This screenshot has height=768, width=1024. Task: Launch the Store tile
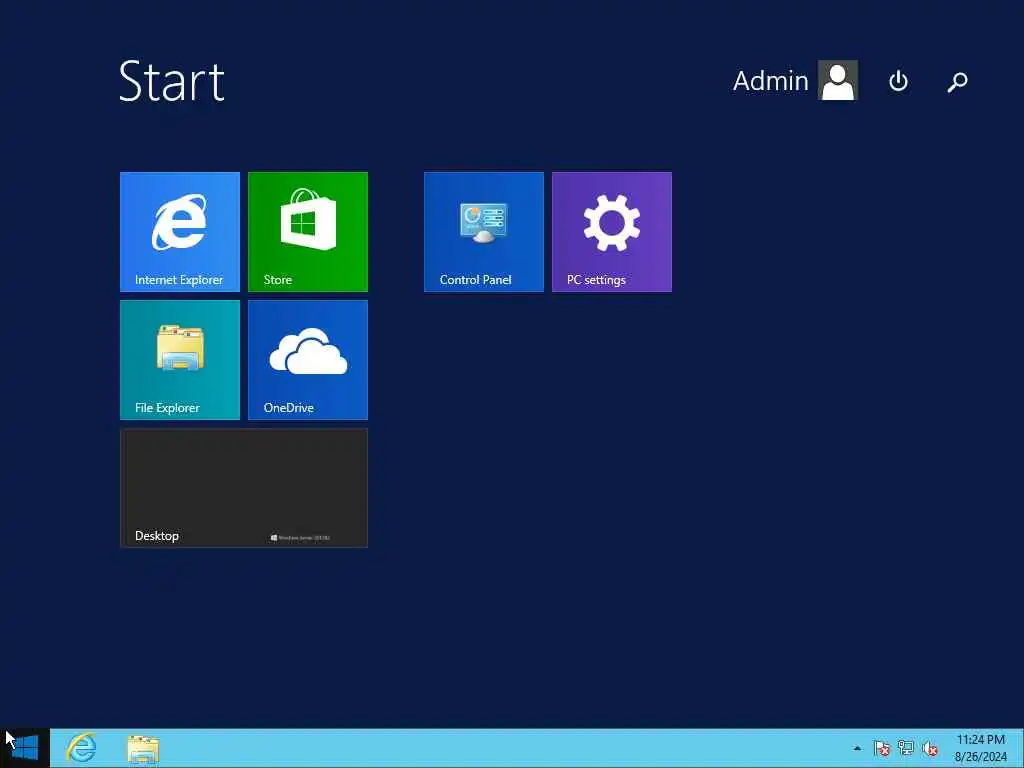[308, 232]
